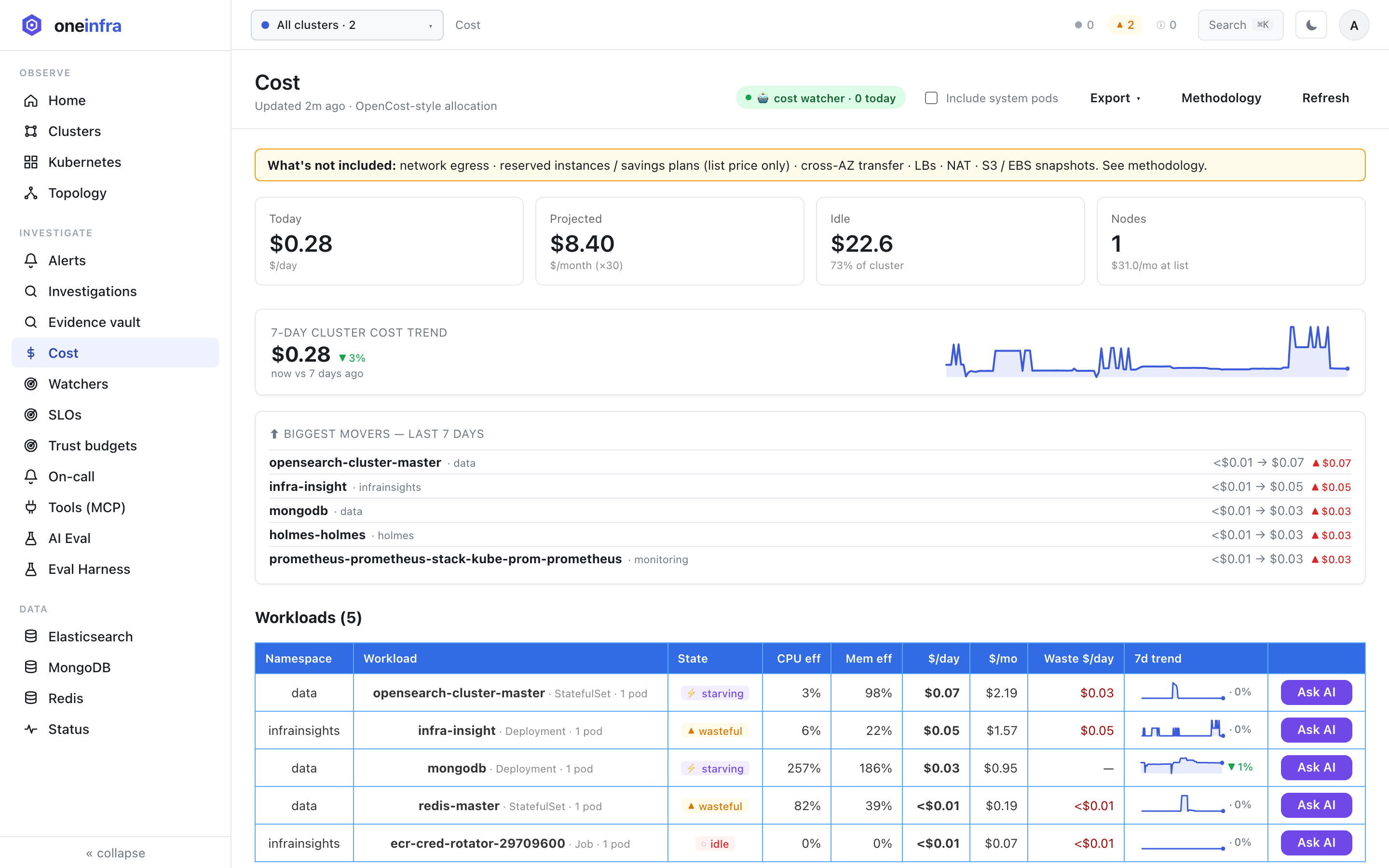Image resolution: width=1389 pixels, height=868 pixels.
Task: Click the Refresh button
Action: click(x=1325, y=98)
